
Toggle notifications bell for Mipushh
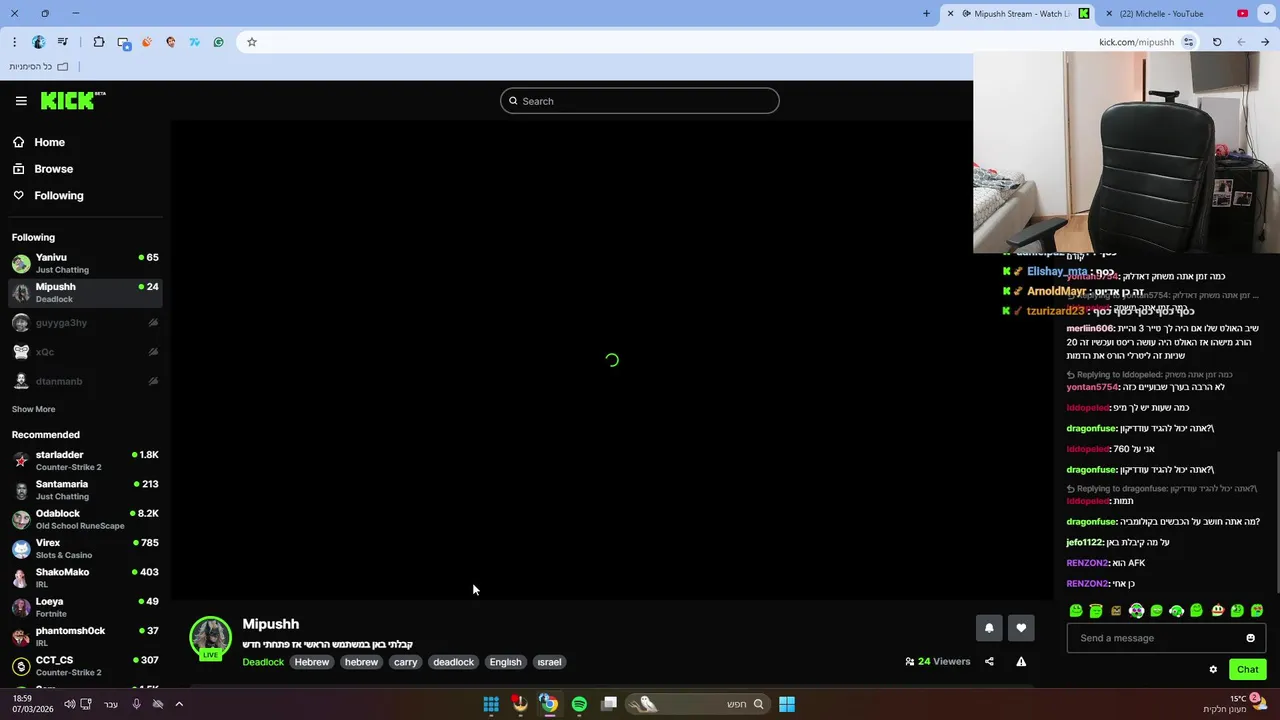[989, 628]
